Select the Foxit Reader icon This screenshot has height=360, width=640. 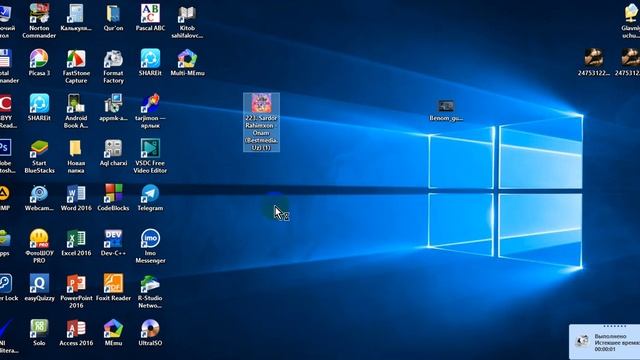(113, 287)
